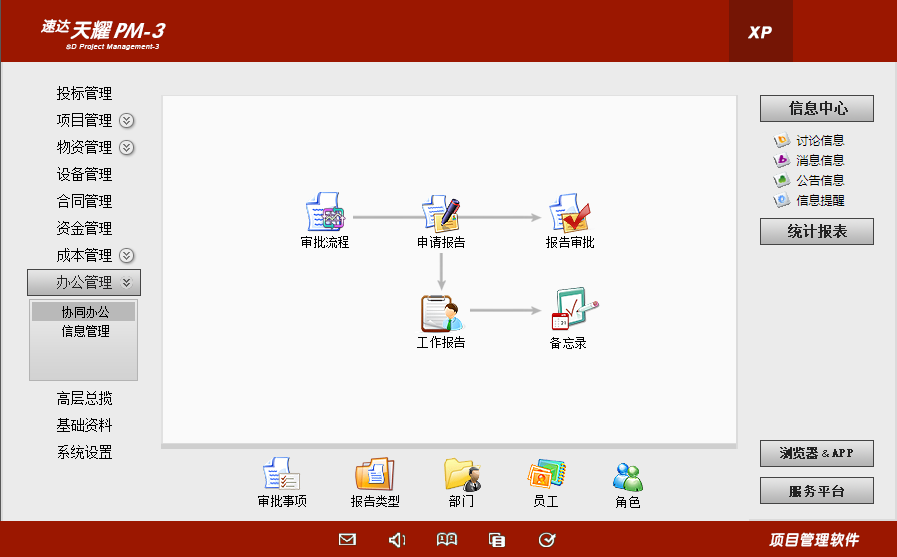Click the 统计报表 button

816,232
